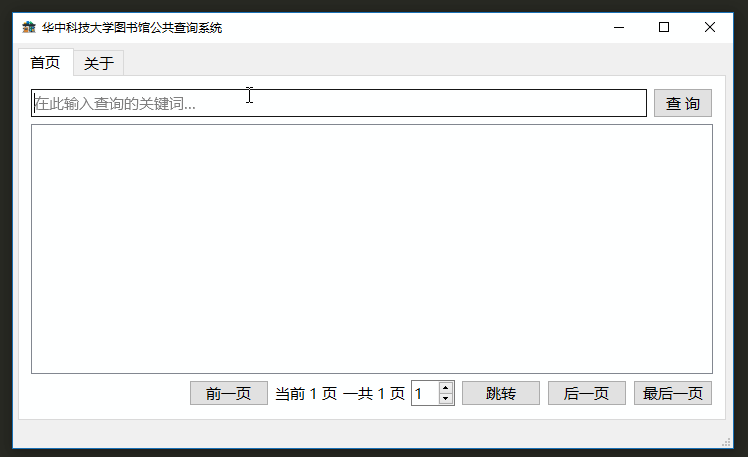The image size is (748, 457).
Task: Switch to the 首页 tab
Action: 46,62
